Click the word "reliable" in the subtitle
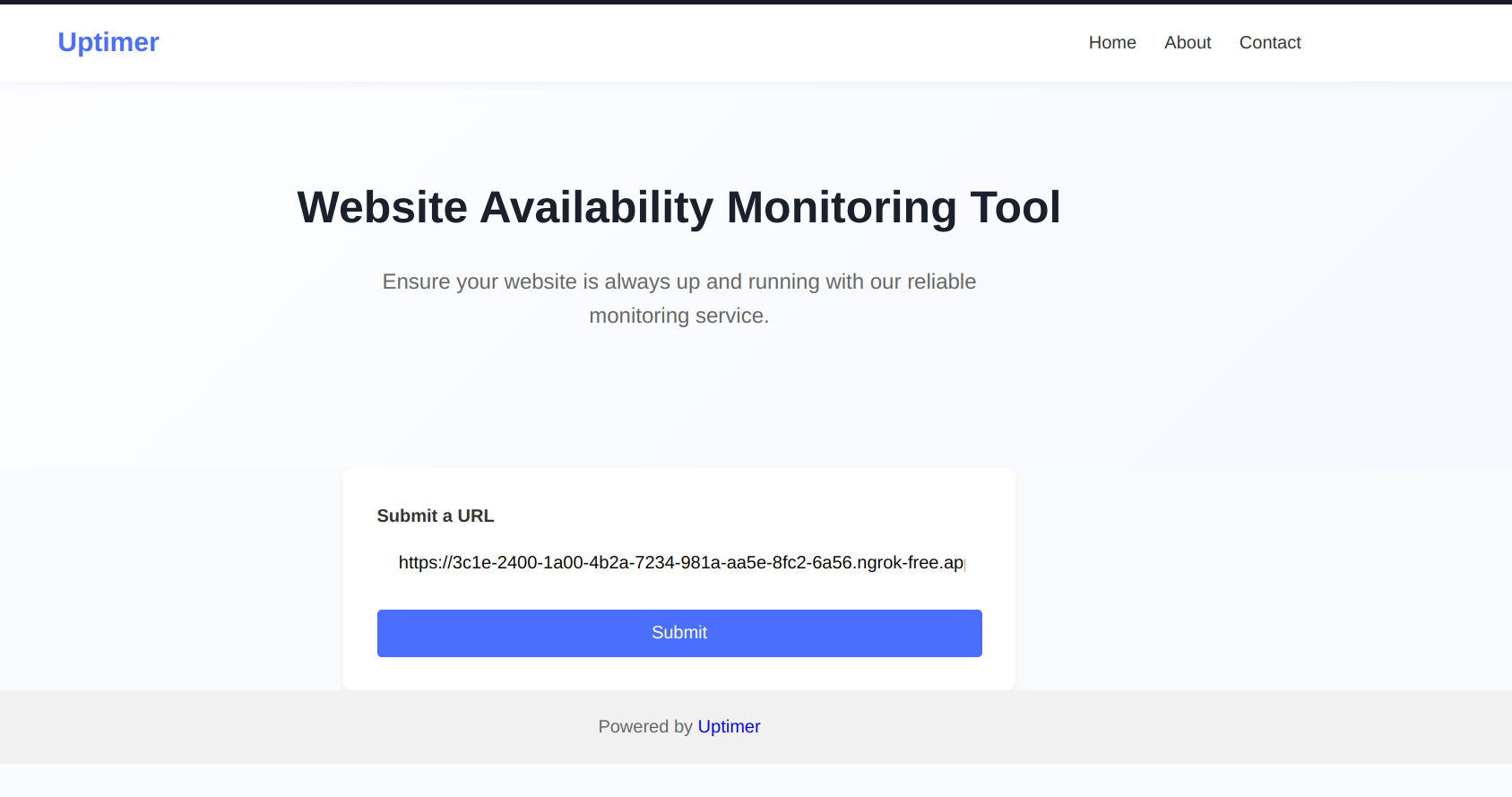This screenshot has width=1512, height=797. click(x=941, y=282)
